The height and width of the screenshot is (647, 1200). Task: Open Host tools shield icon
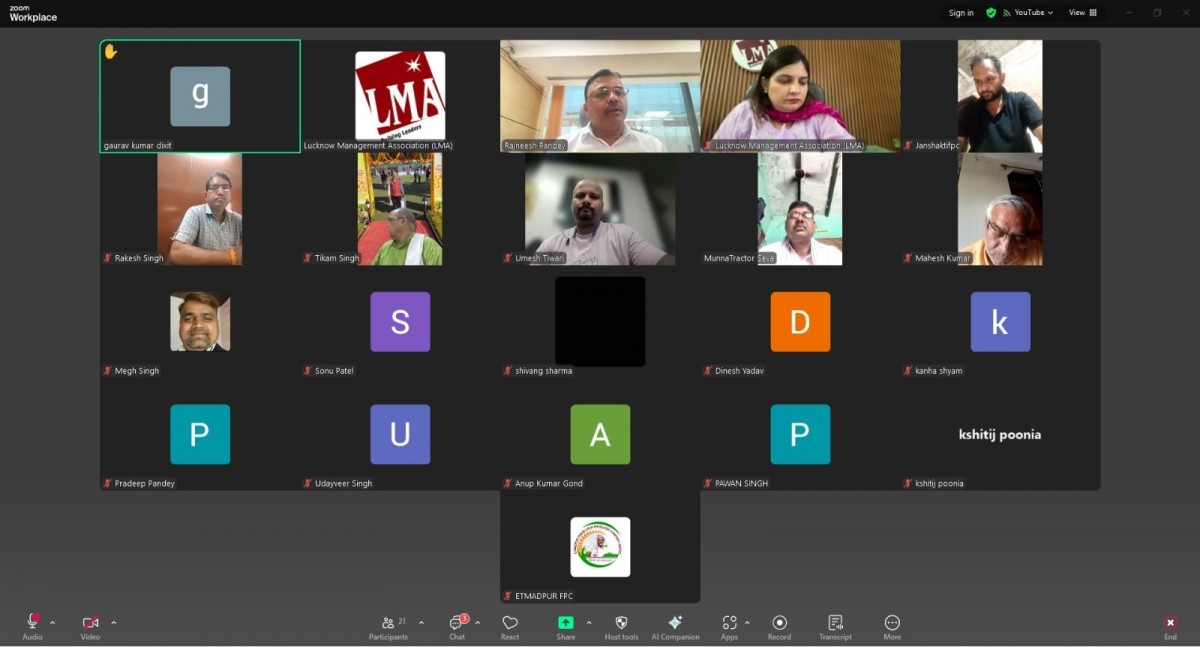point(621,624)
